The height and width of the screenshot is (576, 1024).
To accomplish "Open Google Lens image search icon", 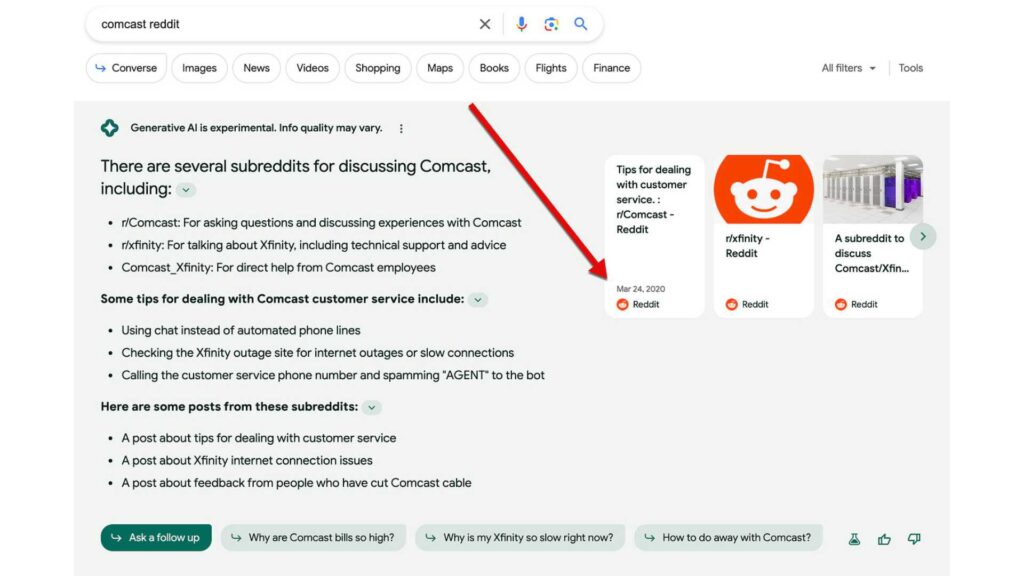I will pos(551,24).
